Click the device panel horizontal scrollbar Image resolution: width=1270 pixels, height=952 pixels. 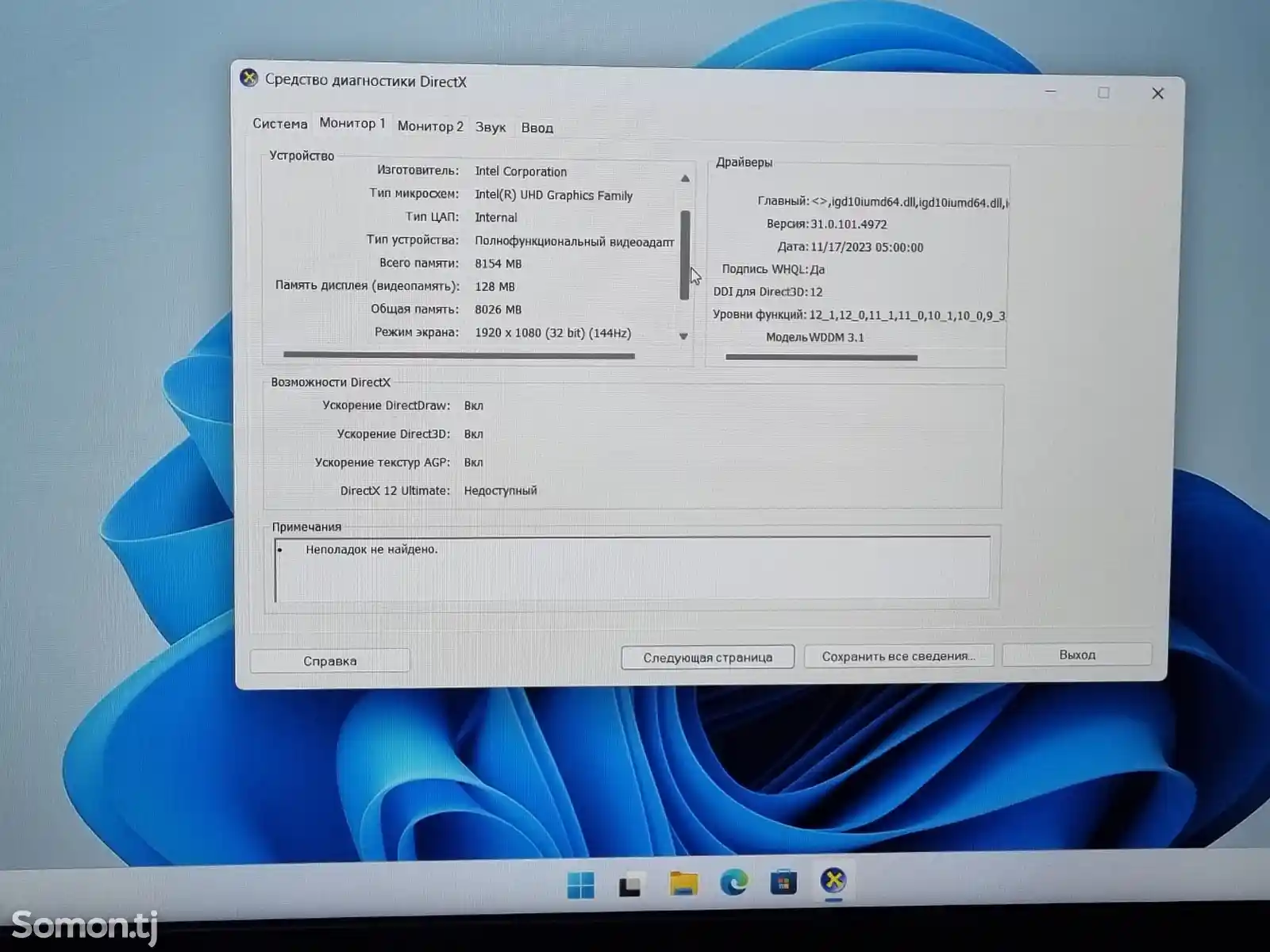pos(459,355)
